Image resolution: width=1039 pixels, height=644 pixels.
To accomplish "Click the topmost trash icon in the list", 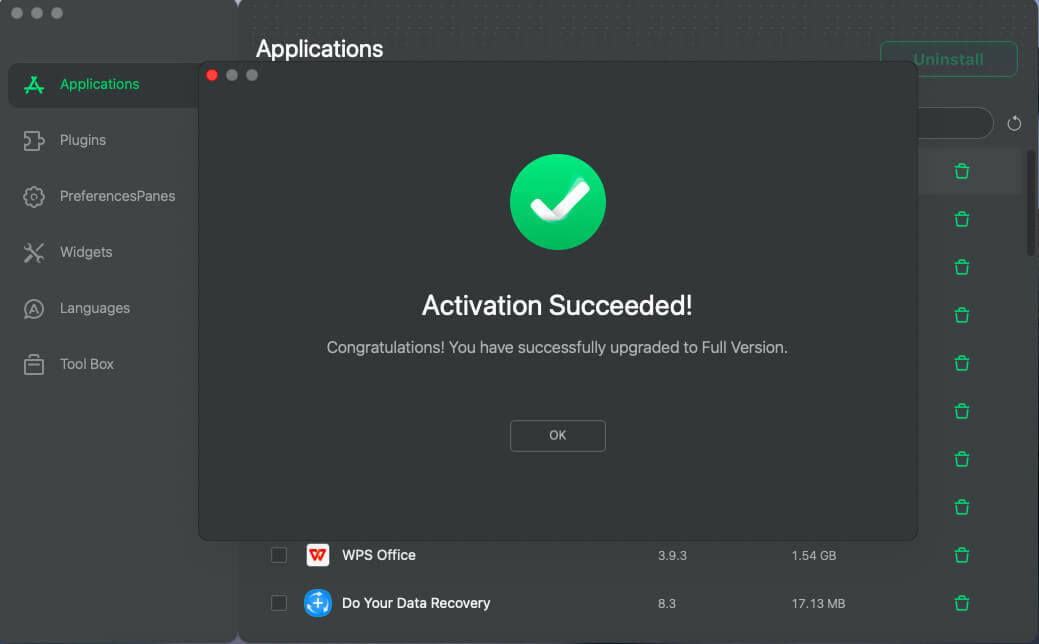I will (x=961, y=171).
